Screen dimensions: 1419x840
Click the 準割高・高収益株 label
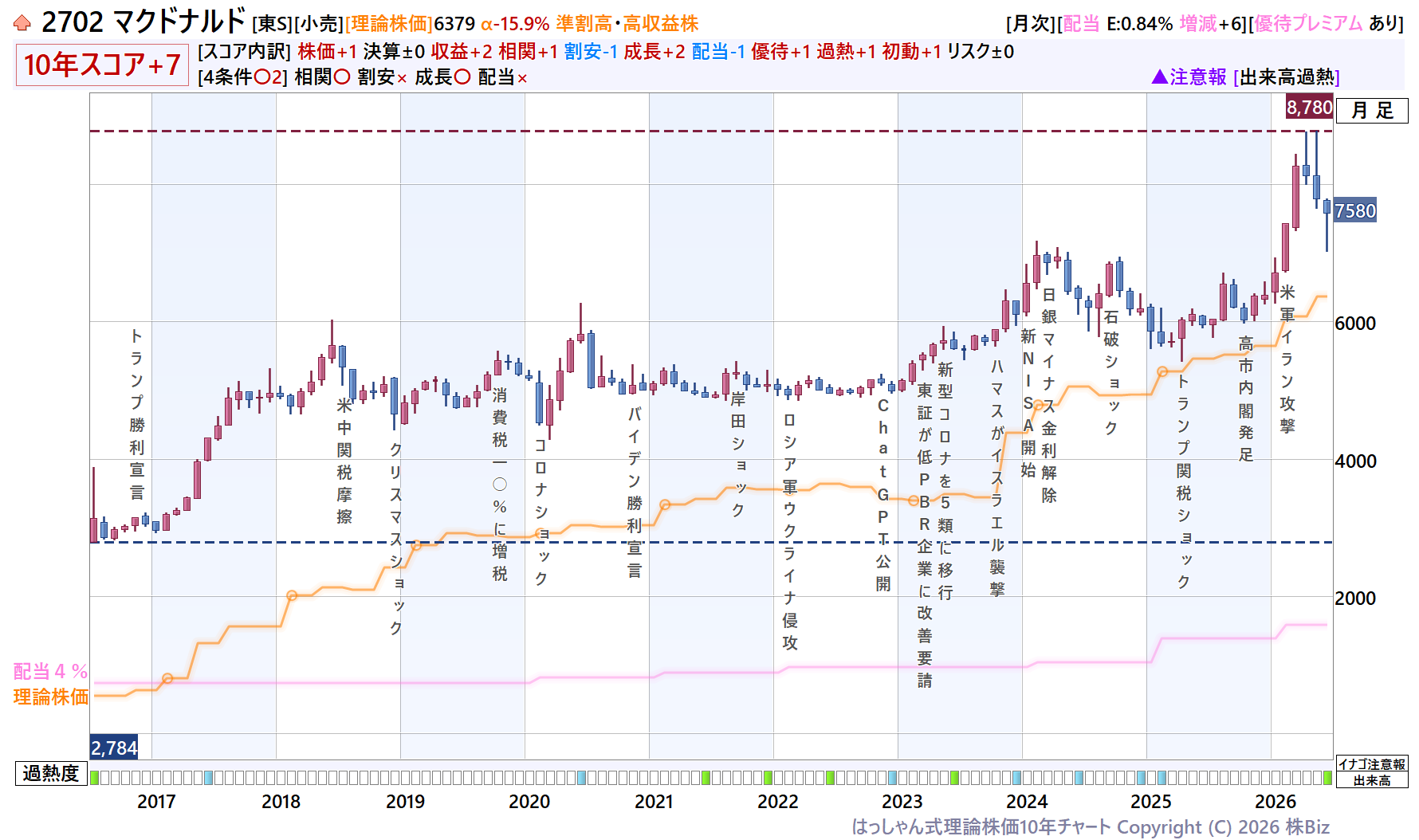point(627,24)
